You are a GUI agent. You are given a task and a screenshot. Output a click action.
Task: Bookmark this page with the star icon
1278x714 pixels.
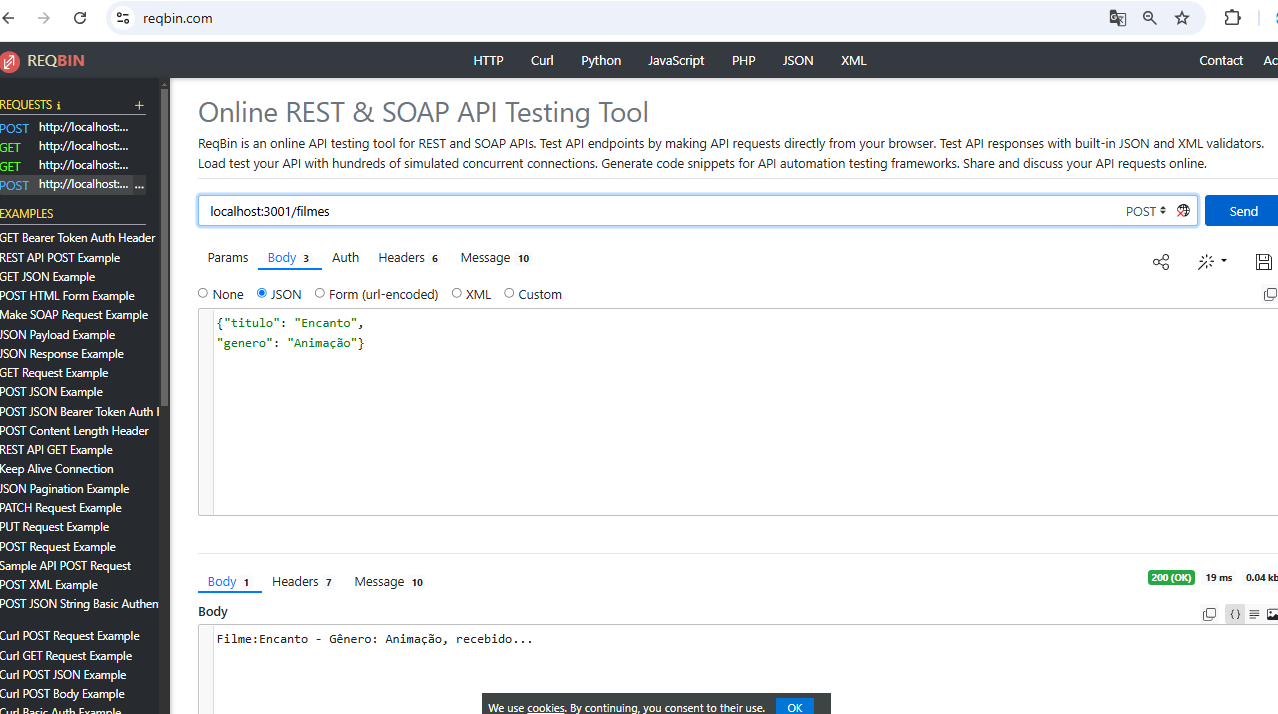pyautogui.click(x=1182, y=18)
